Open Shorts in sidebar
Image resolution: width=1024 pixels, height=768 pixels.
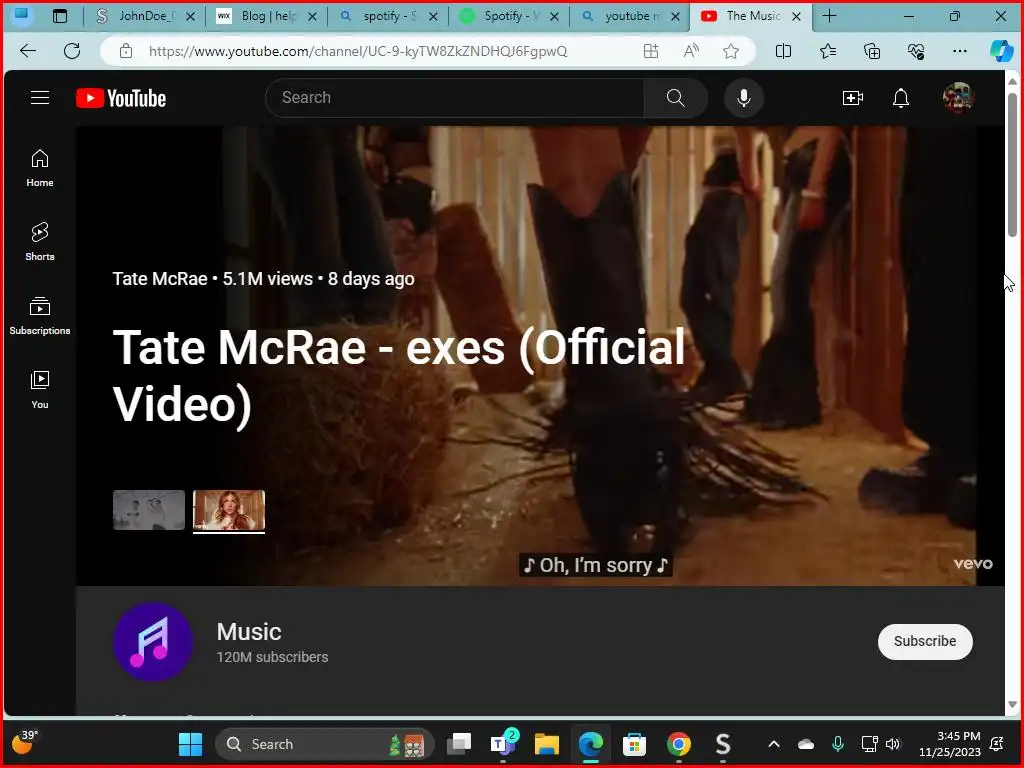tap(40, 242)
